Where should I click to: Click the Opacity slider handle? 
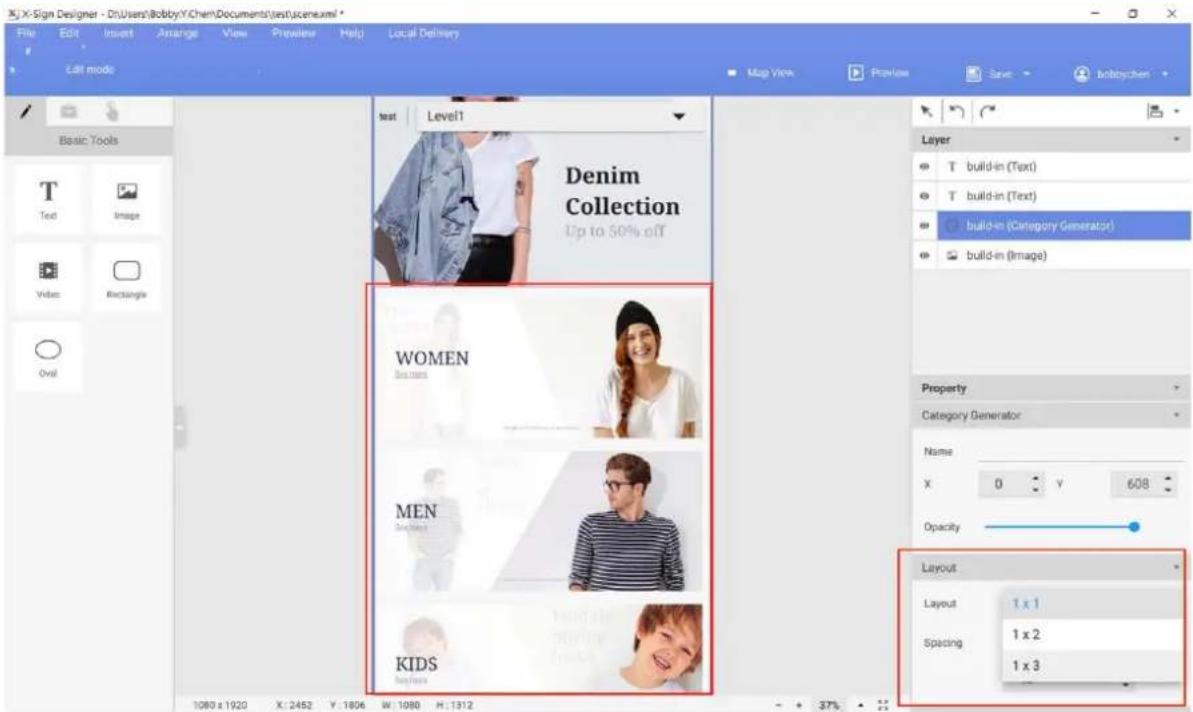(x=1134, y=526)
